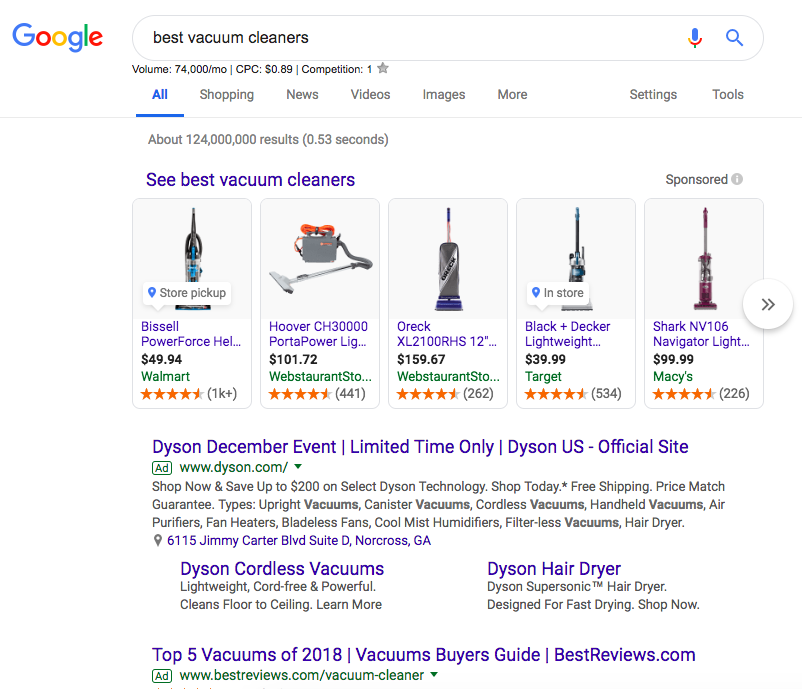Click the Shark Navigator vacuum image
Screen dimensions: 802x689
[x=704, y=258]
